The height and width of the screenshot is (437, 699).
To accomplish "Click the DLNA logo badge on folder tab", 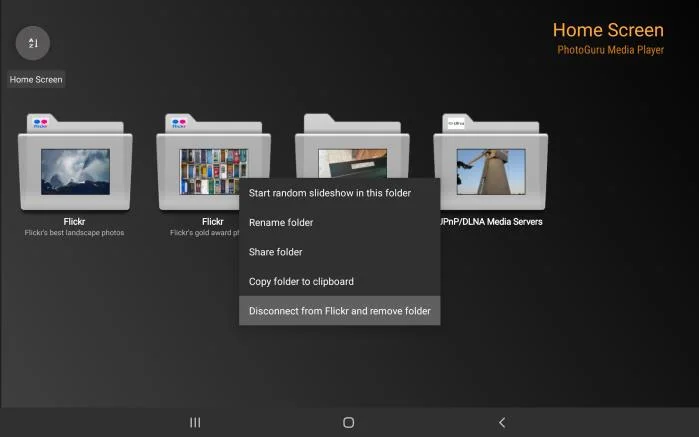I will (x=456, y=123).
